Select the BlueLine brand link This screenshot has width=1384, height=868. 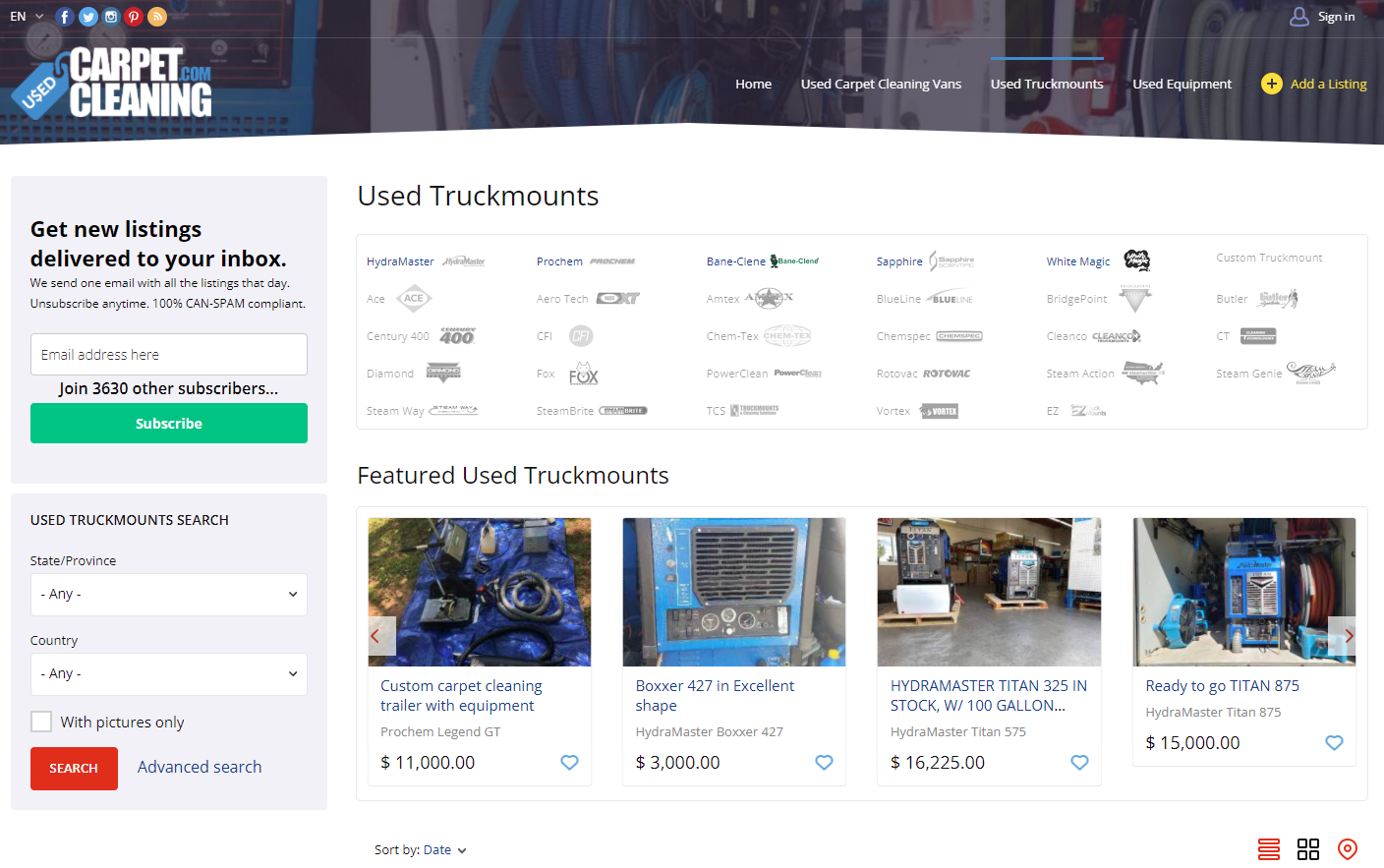coord(898,299)
